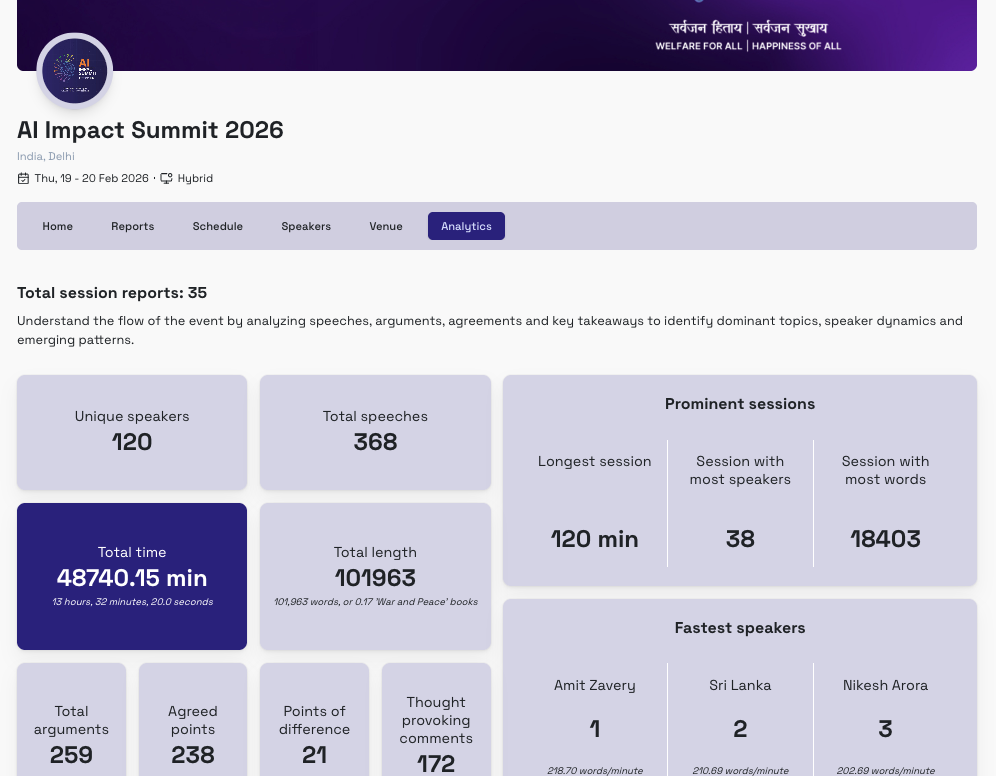Select the highlighted Analytics tab
This screenshot has height=776, width=996.
(466, 226)
